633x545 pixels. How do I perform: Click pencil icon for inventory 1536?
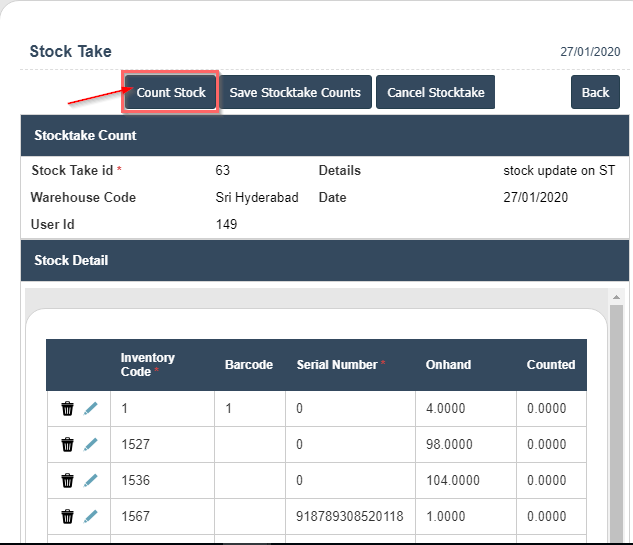91,480
